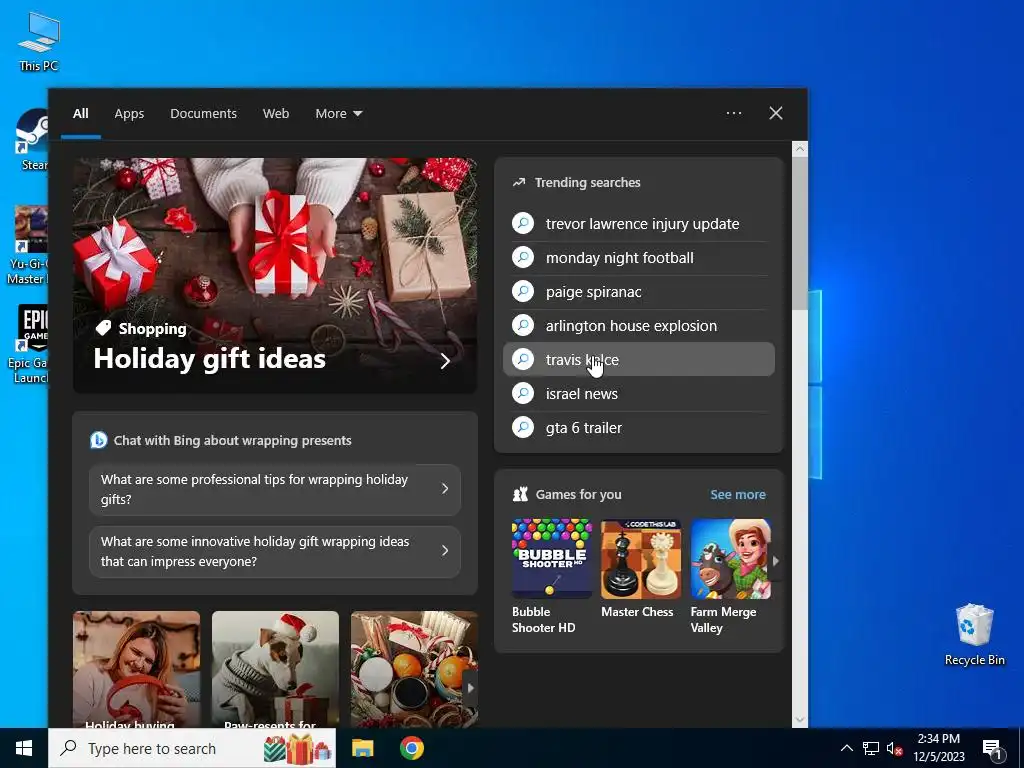Open Steam desktop shortcut
1024x768 pixels.
33,140
